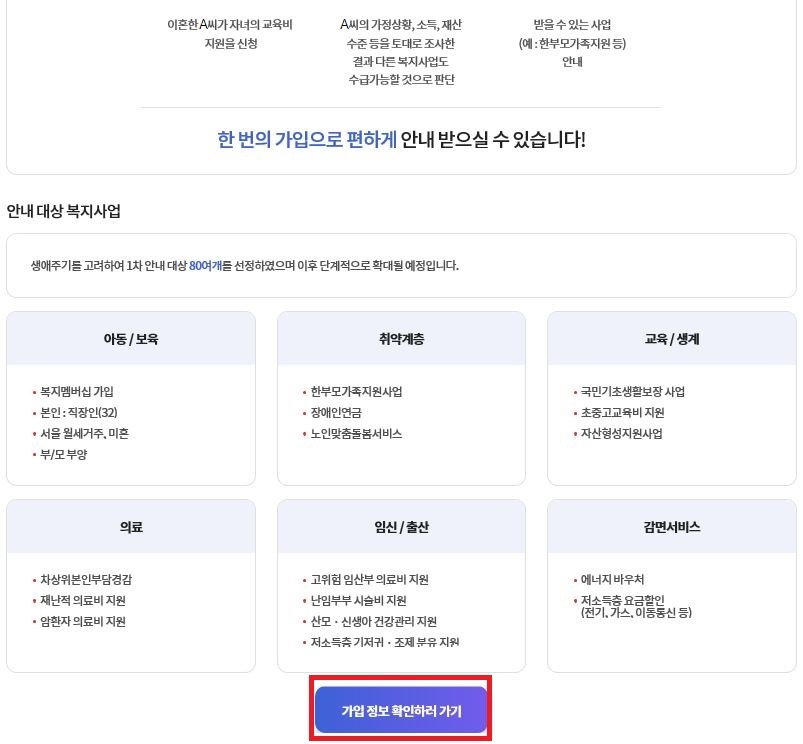This screenshot has width=803, height=744.
Task: Click the 에너지 바우처 list item
Action: pos(612,580)
